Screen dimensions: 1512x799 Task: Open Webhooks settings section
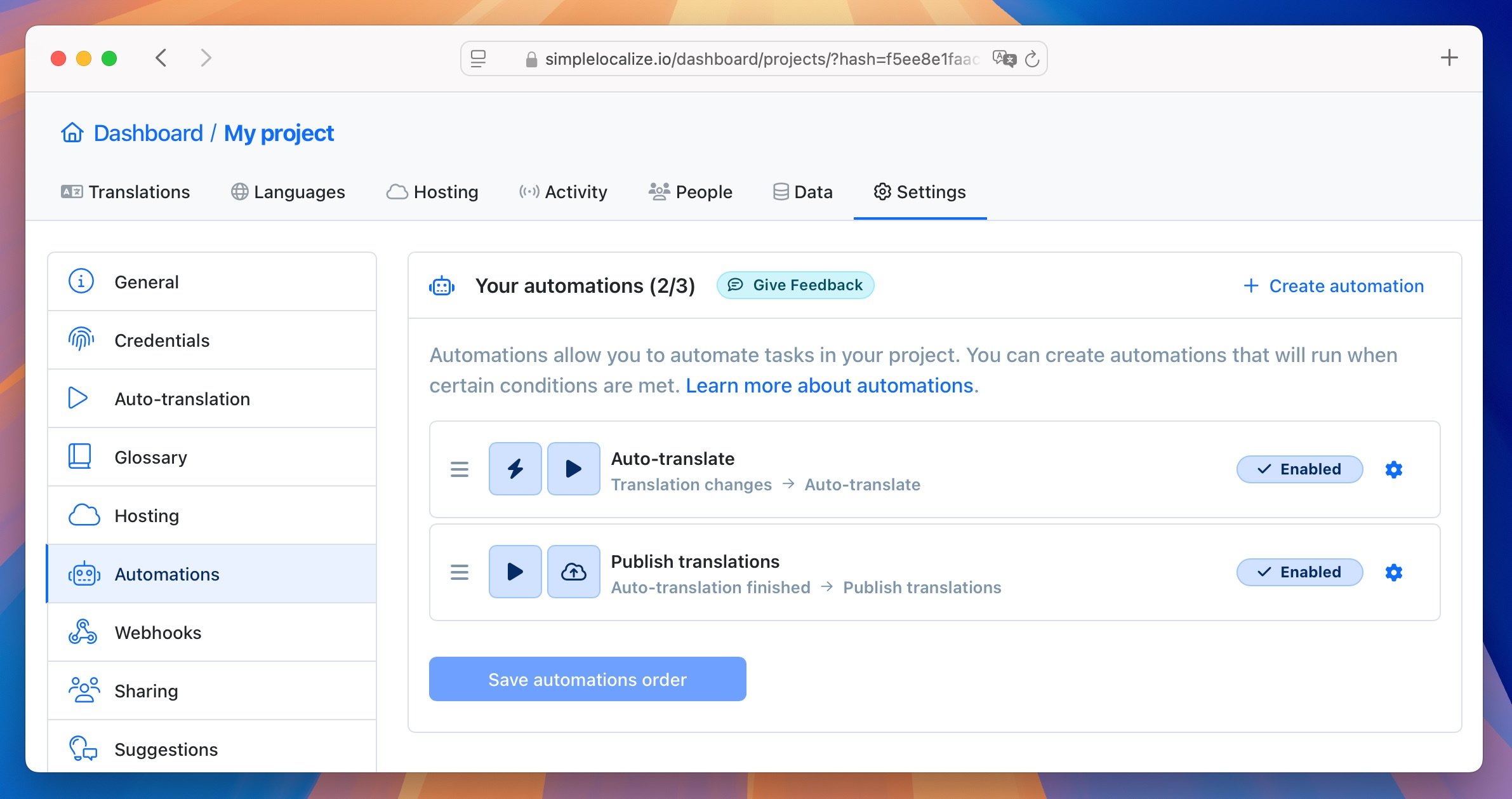click(x=212, y=632)
